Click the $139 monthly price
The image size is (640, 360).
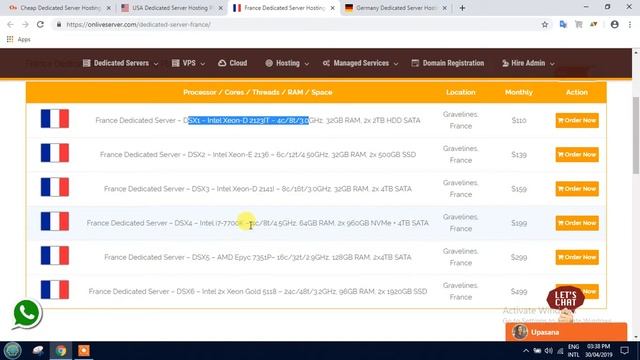519,155
